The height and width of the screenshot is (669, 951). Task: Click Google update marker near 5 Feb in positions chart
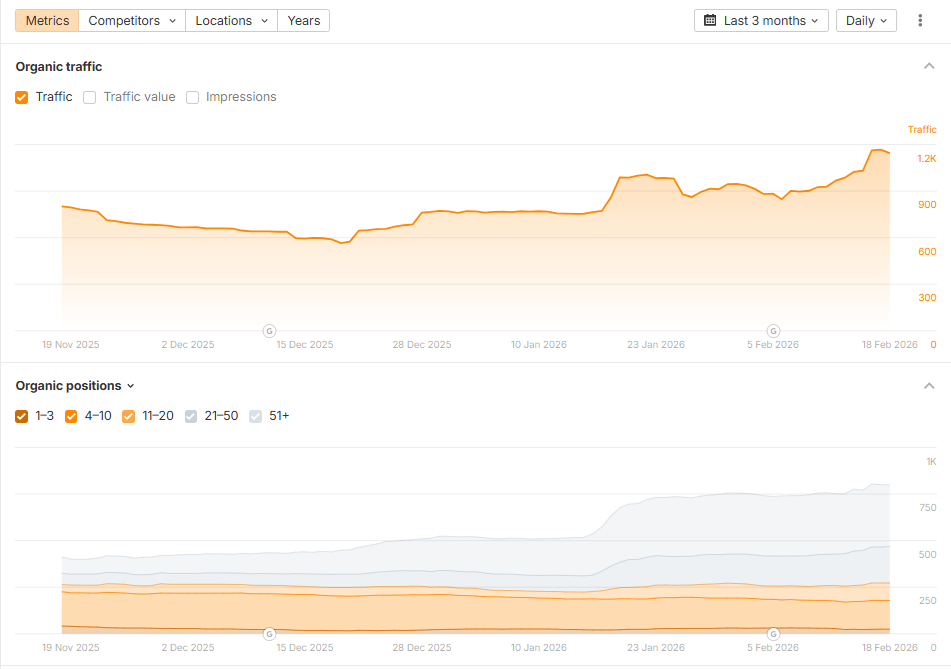point(773,634)
